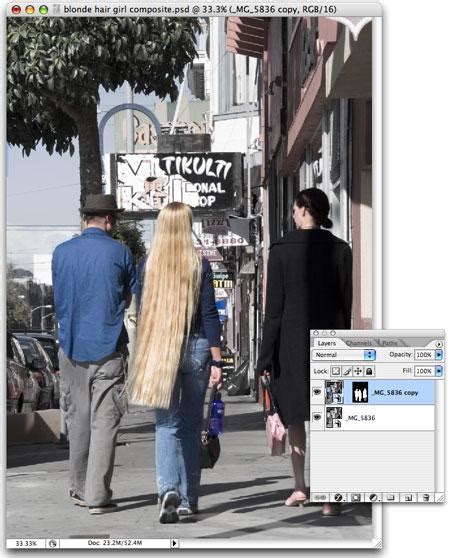Create a new group with folder icon
Viewport: 450px width, 558px height.
point(390,498)
